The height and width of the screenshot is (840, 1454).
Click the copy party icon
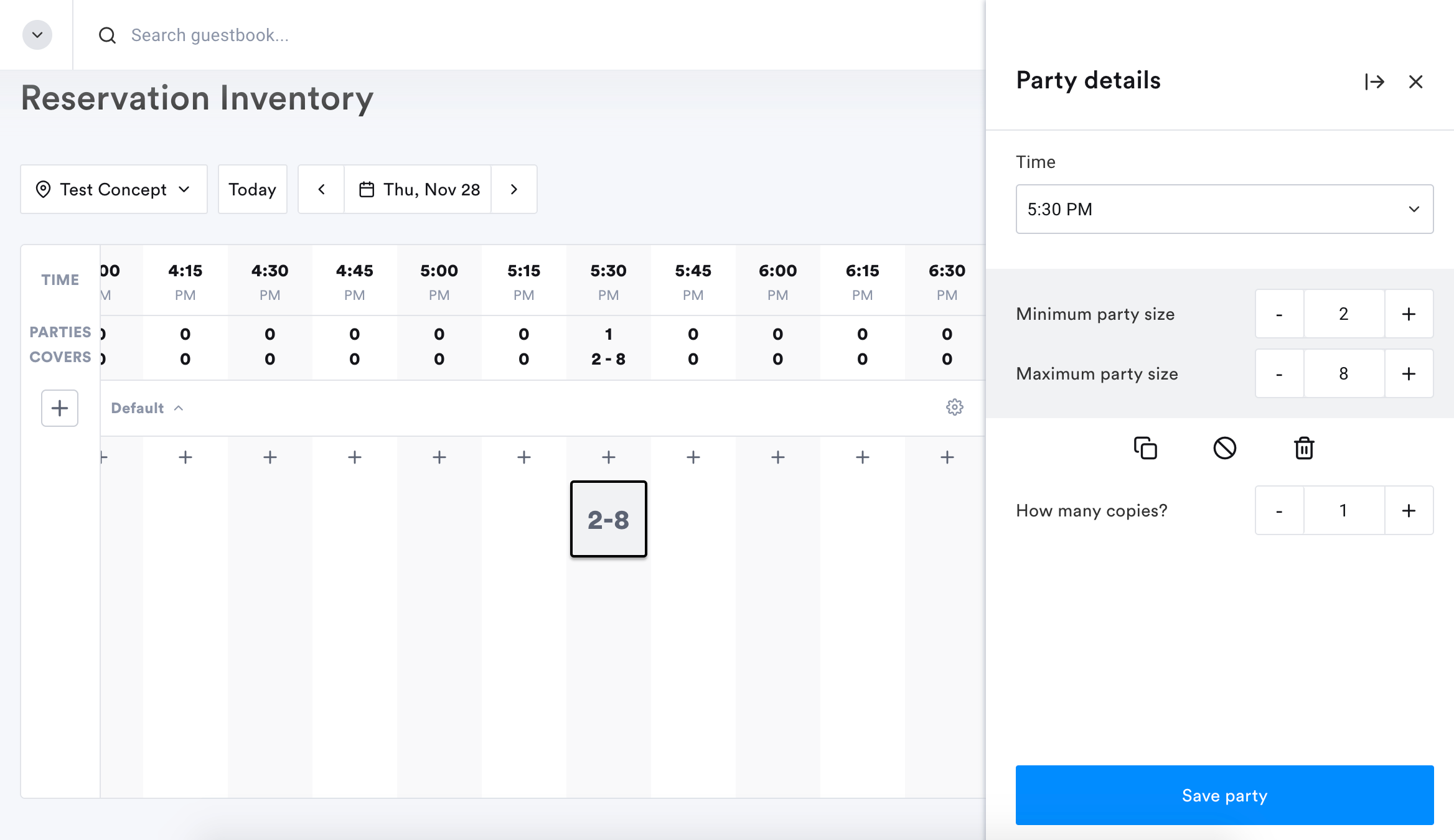pyautogui.click(x=1145, y=448)
